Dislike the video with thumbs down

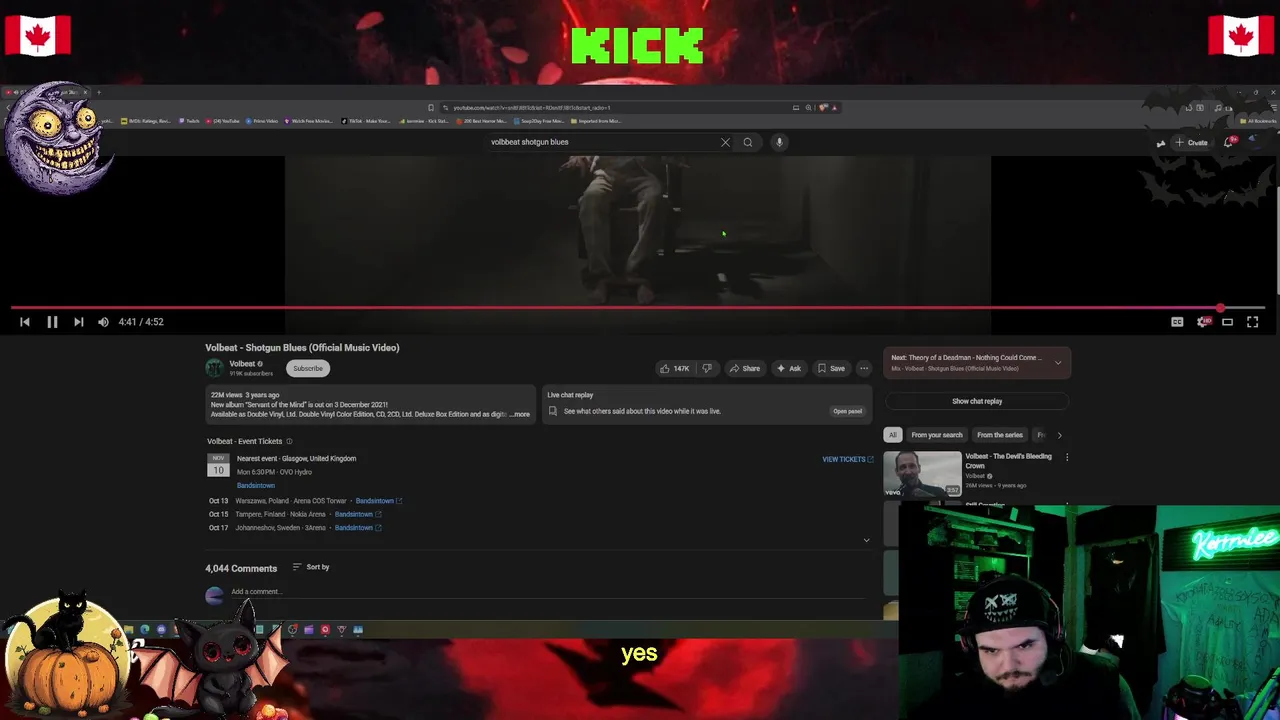pos(707,368)
